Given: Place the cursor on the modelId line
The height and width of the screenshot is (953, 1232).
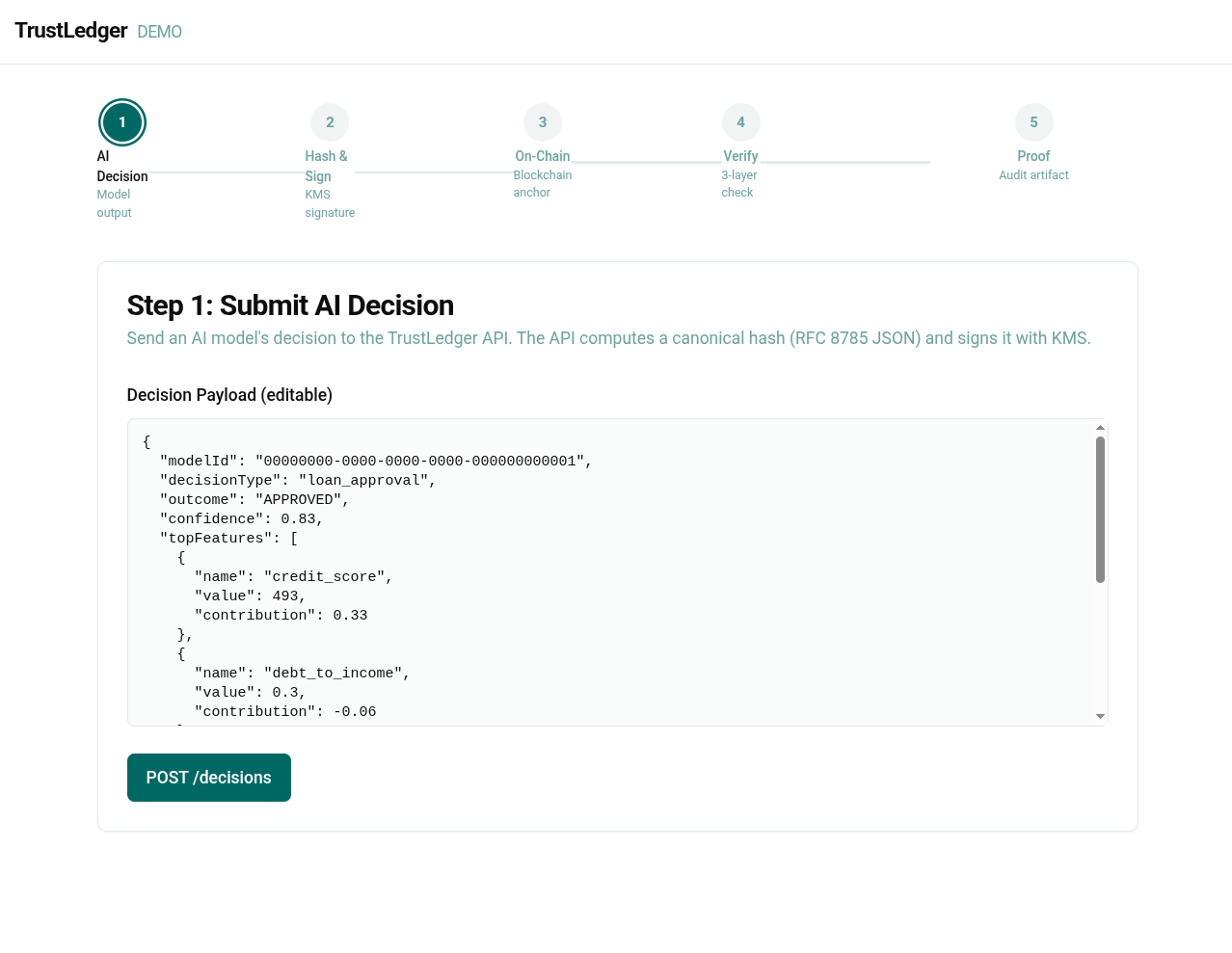Looking at the screenshot, I should click(x=376, y=461).
